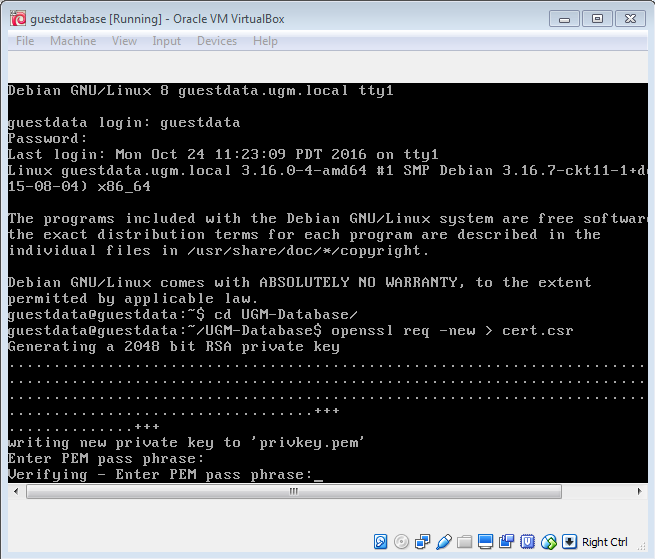Image resolution: width=655 pixels, height=559 pixels.
Task: Click the hard disk activity status icon
Action: pyautogui.click(x=381, y=542)
